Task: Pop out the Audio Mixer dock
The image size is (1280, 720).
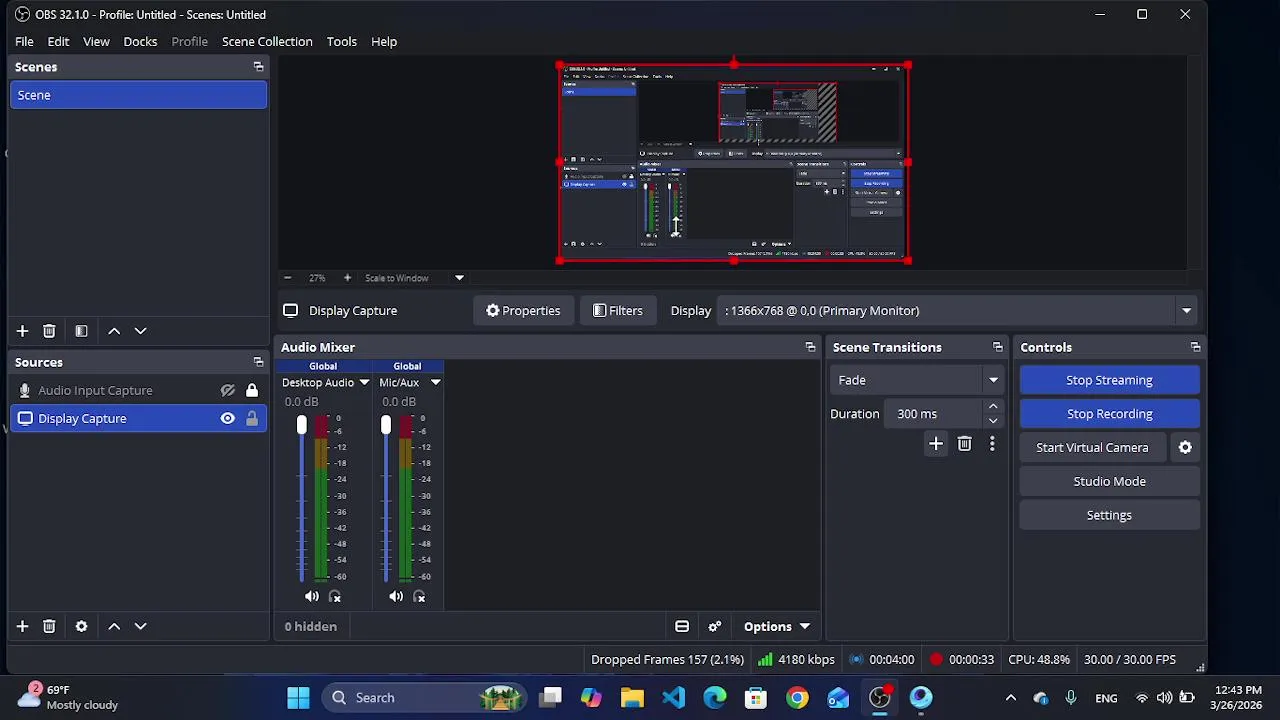Action: (810, 347)
